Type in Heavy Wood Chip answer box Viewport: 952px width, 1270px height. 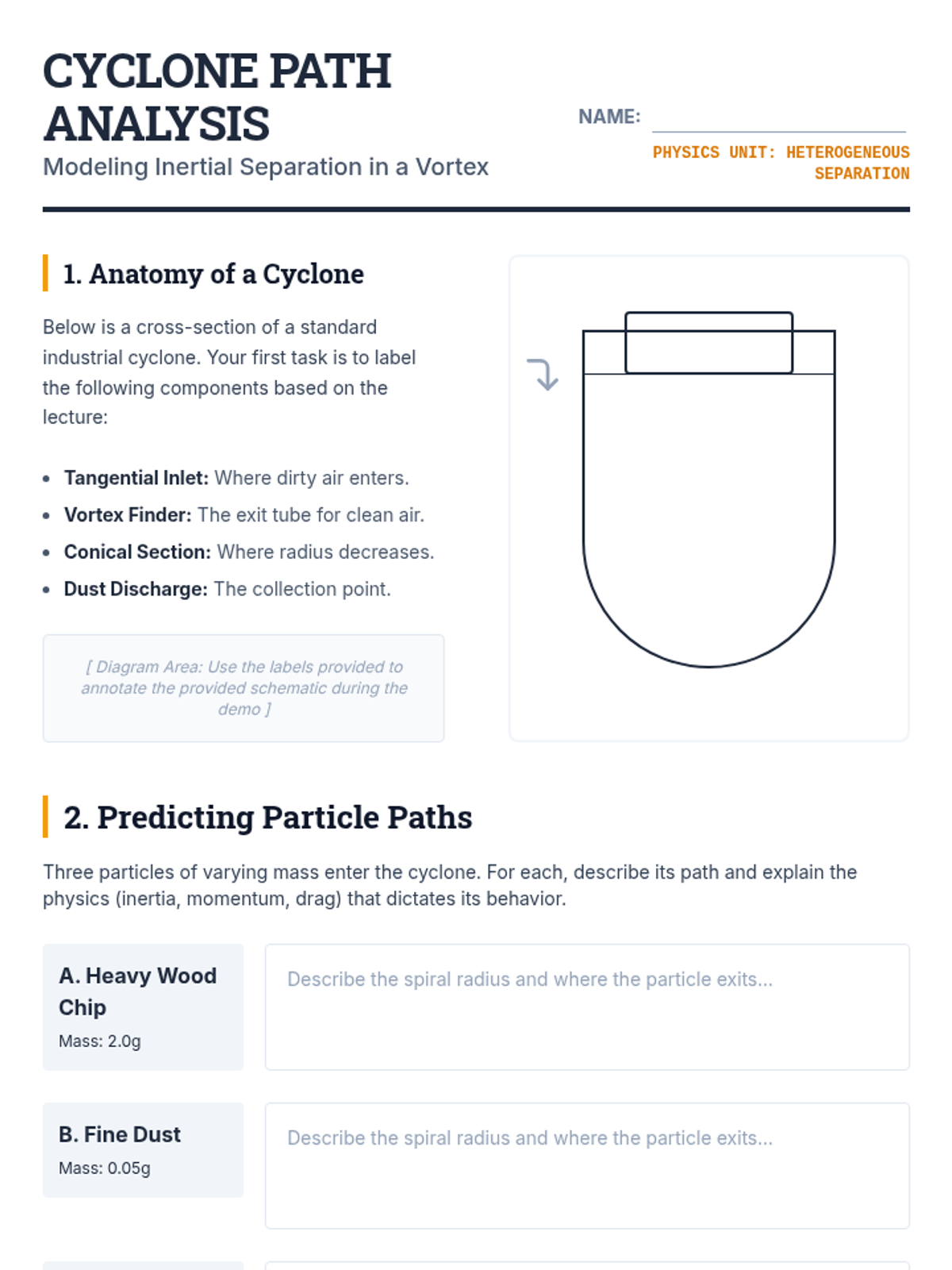tap(587, 1006)
